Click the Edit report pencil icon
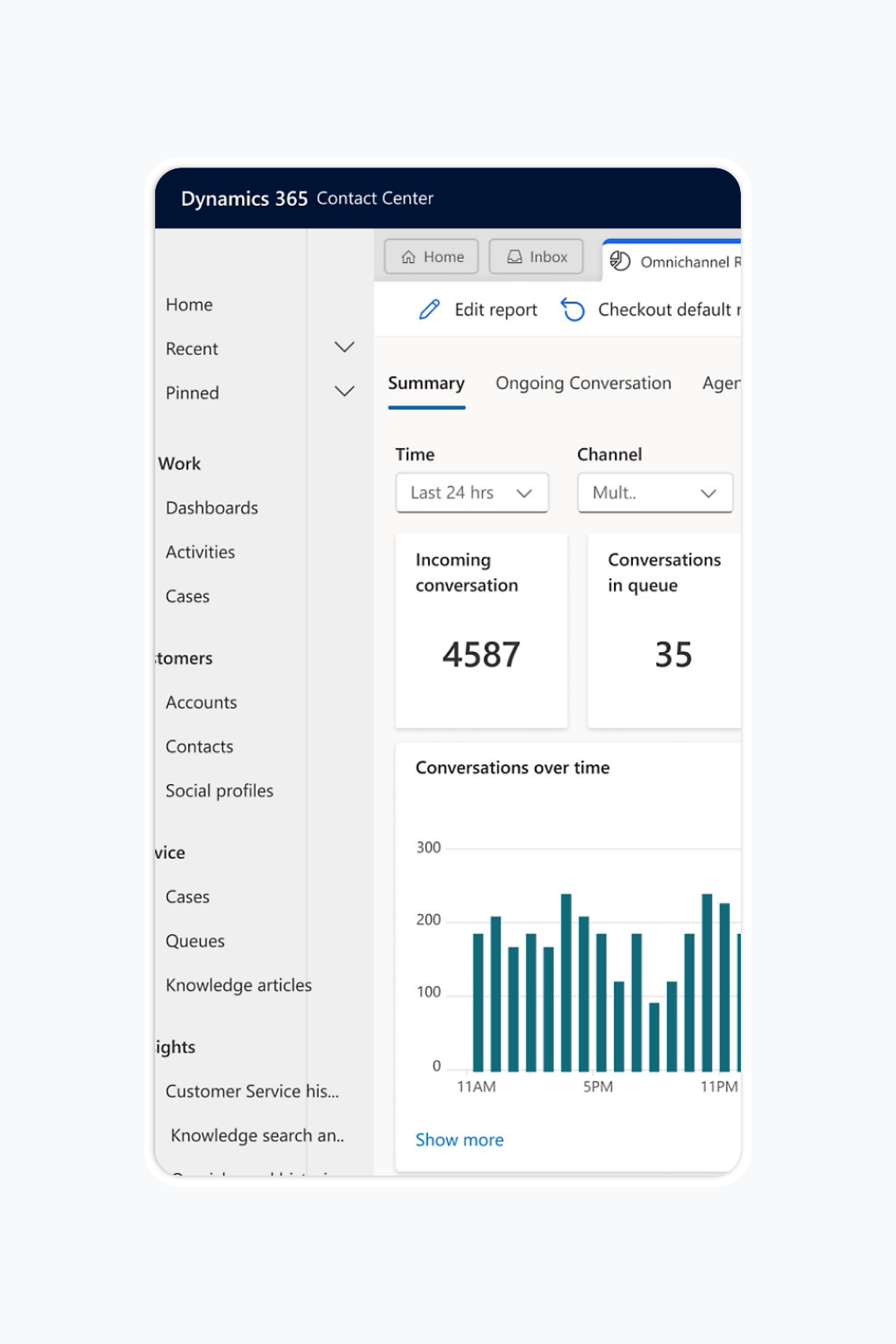The width and height of the screenshot is (896, 1344). [x=429, y=309]
